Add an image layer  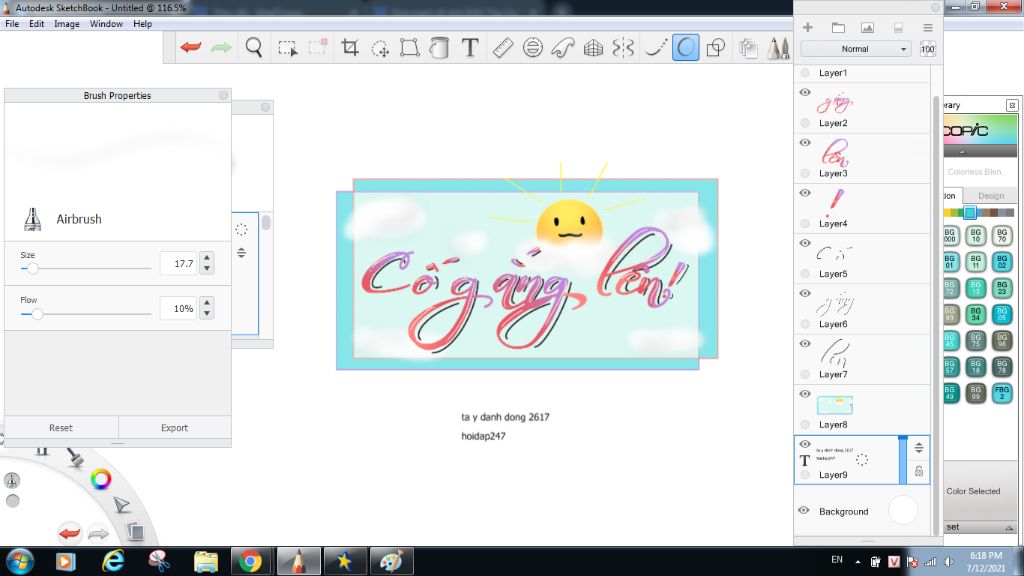pyautogui.click(x=867, y=27)
